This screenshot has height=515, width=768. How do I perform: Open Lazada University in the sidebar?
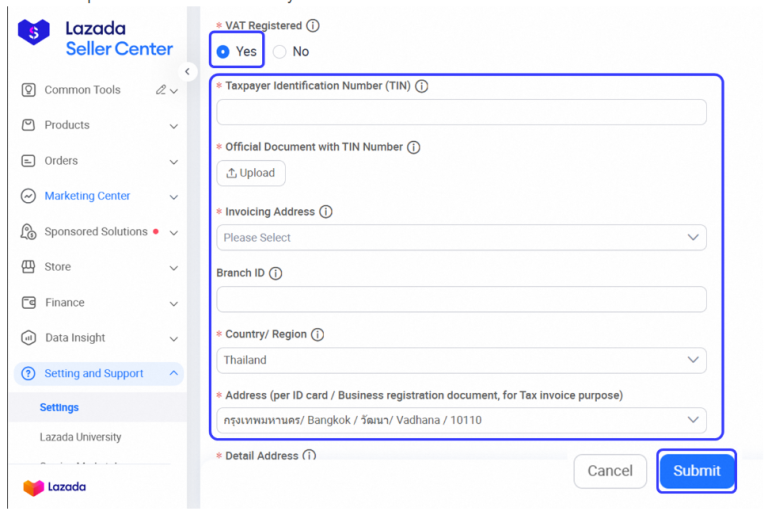tap(80, 437)
